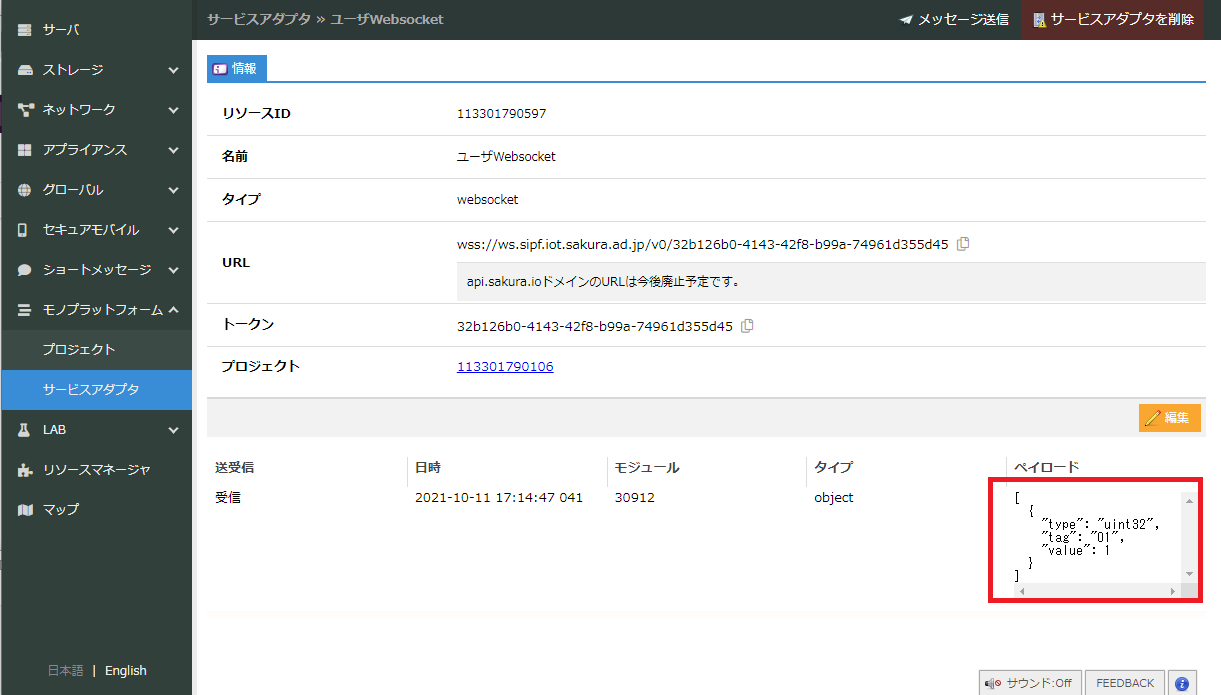Click the object type cell
The height and width of the screenshot is (695, 1221).
[834, 498]
